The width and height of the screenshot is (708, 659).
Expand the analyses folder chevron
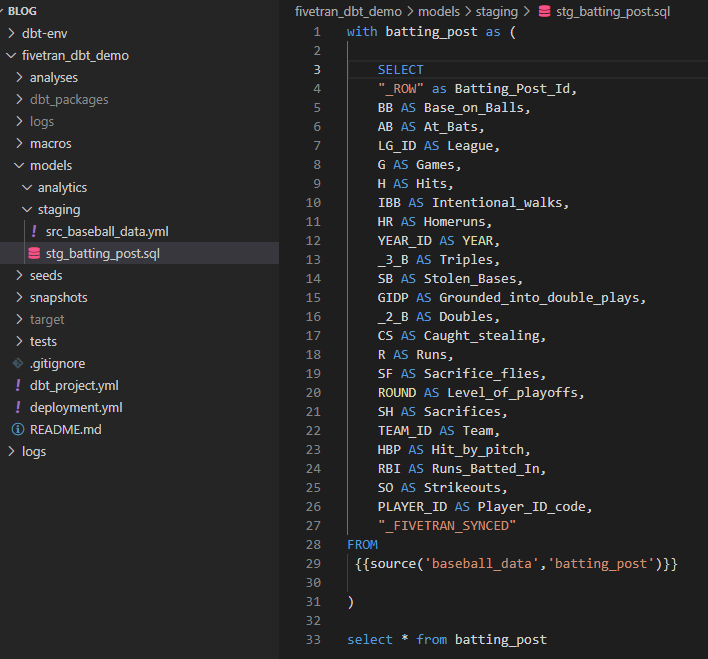click(19, 77)
